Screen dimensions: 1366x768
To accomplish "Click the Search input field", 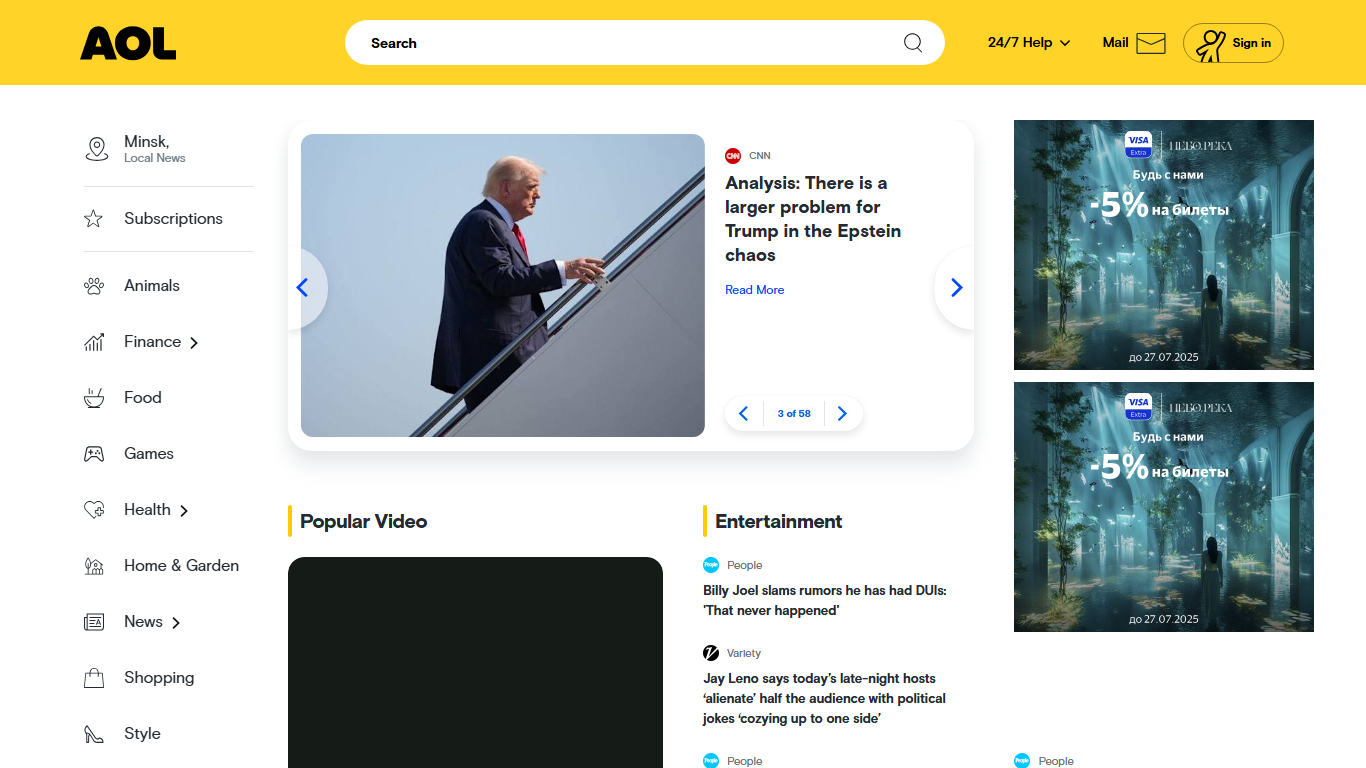I will tap(630, 43).
